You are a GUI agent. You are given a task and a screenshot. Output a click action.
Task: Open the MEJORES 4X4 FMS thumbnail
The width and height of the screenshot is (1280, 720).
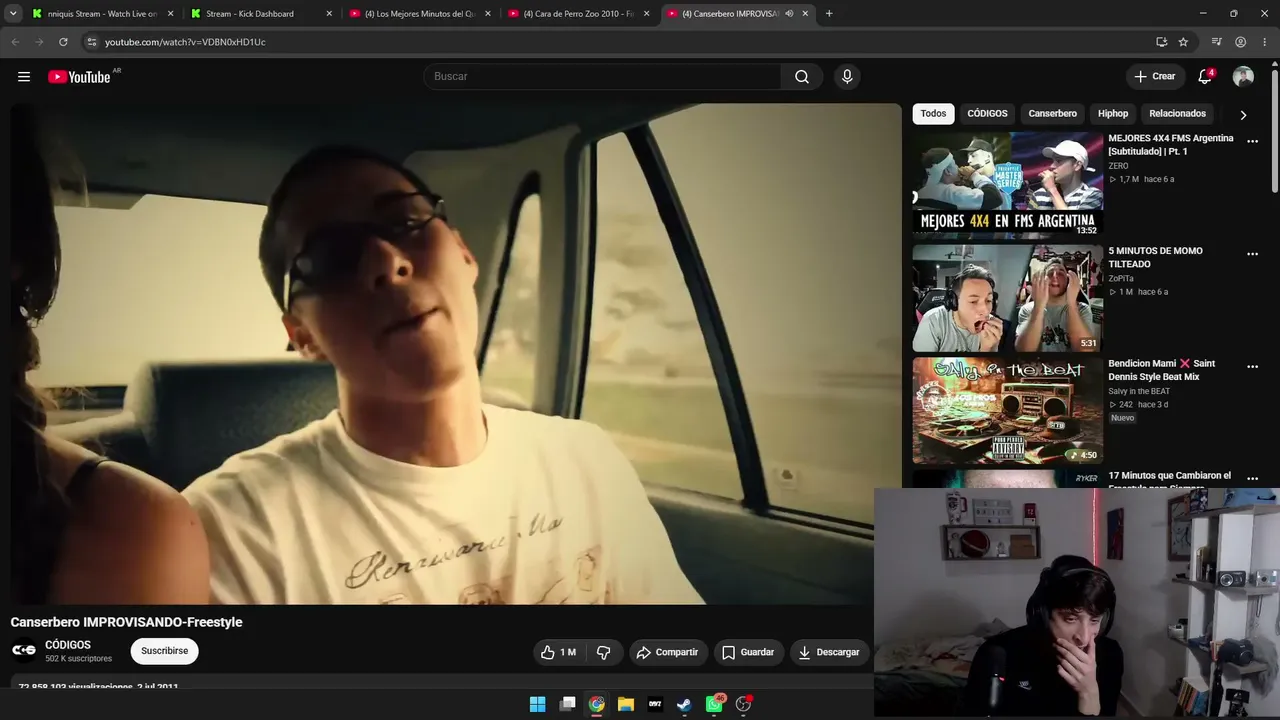click(1008, 185)
